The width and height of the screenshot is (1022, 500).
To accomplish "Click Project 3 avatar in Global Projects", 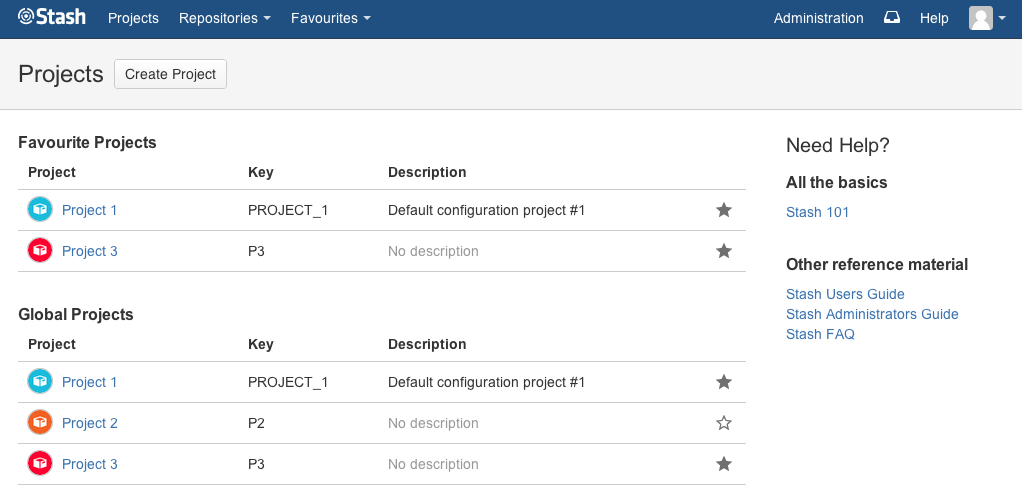I will point(39,464).
